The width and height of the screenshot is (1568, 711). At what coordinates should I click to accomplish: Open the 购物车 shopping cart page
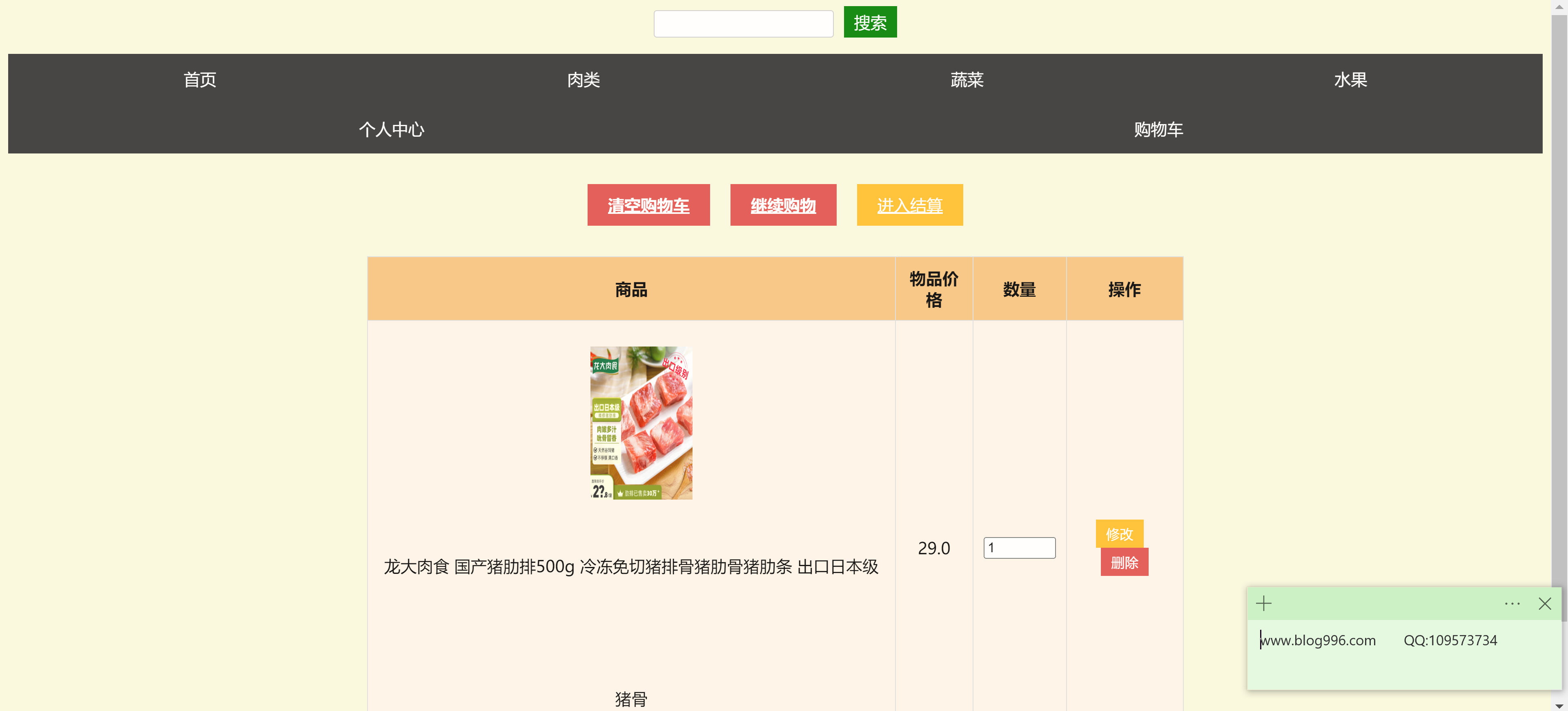pyautogui.click(x=1158, y=129)
